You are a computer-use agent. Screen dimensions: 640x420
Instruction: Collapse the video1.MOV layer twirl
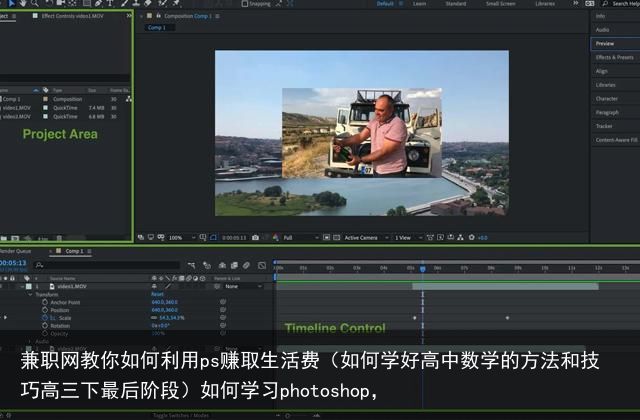(23, 287)
